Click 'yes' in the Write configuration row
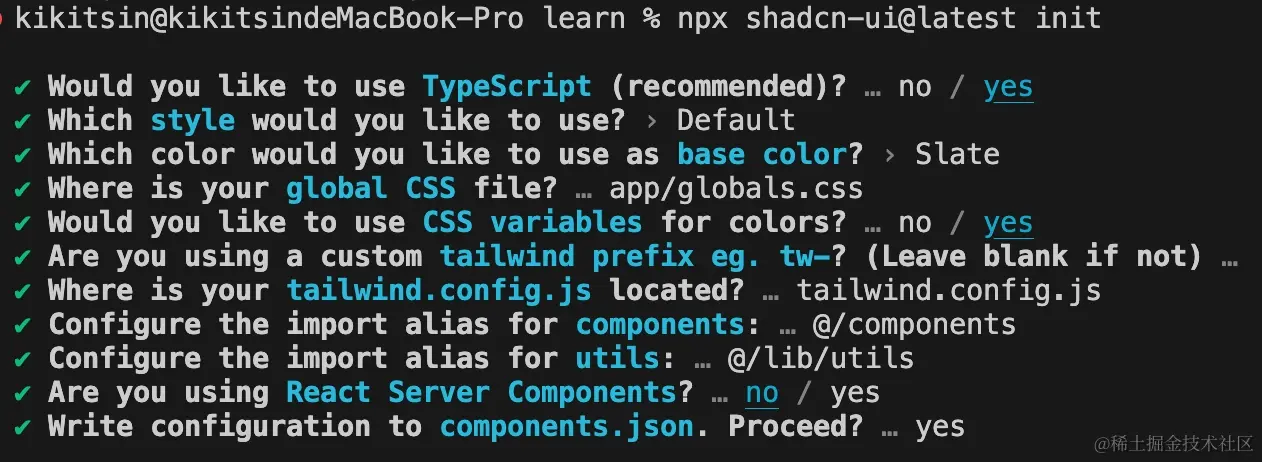The image size is (1262, 462). (x=940, y=427)
